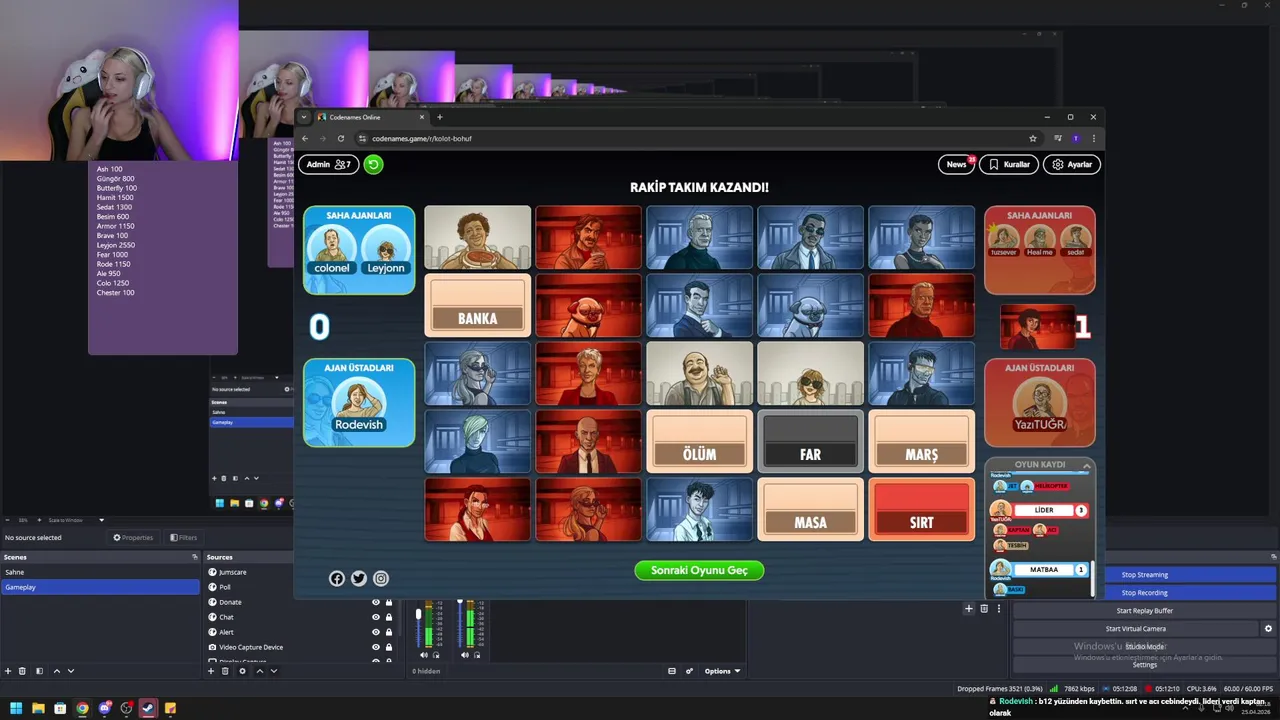Unlock the Donate source
Viewport: 1280px width, 720px height.
389,602
